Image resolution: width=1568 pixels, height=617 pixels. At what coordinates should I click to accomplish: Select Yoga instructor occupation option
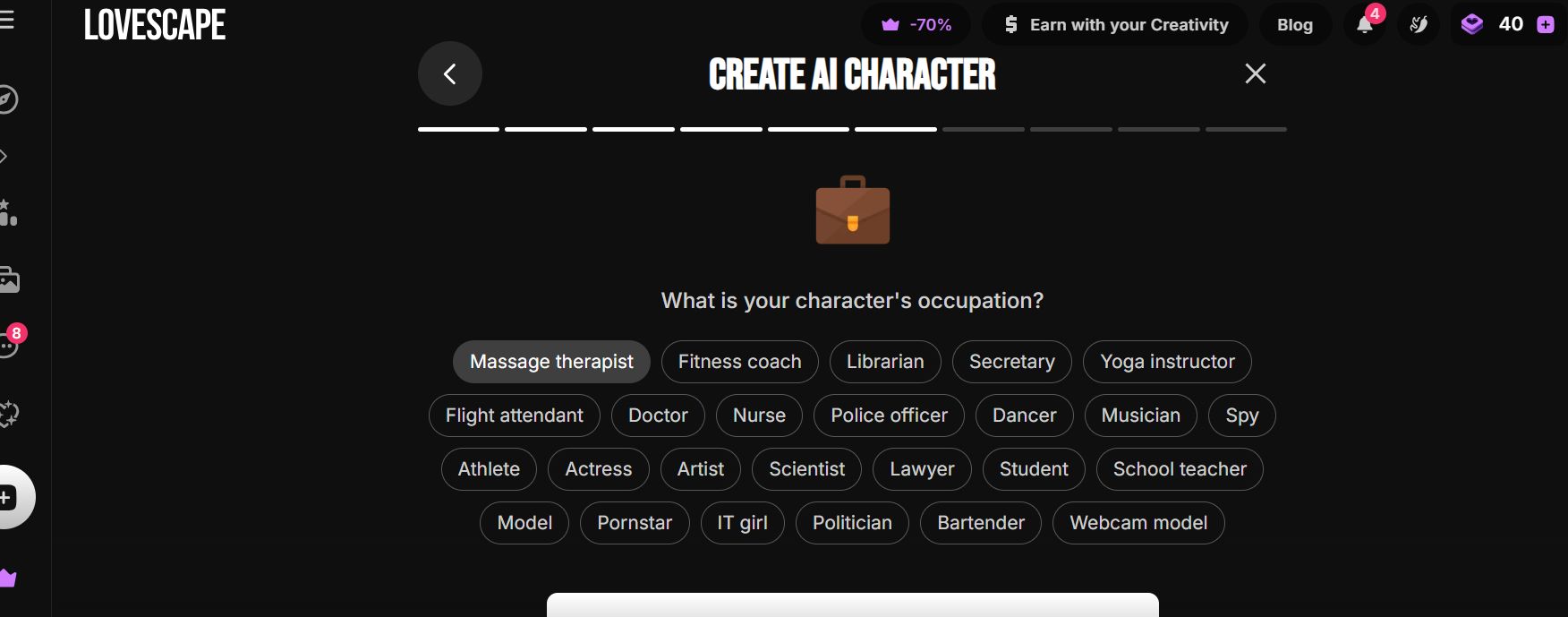(1166, 362)
